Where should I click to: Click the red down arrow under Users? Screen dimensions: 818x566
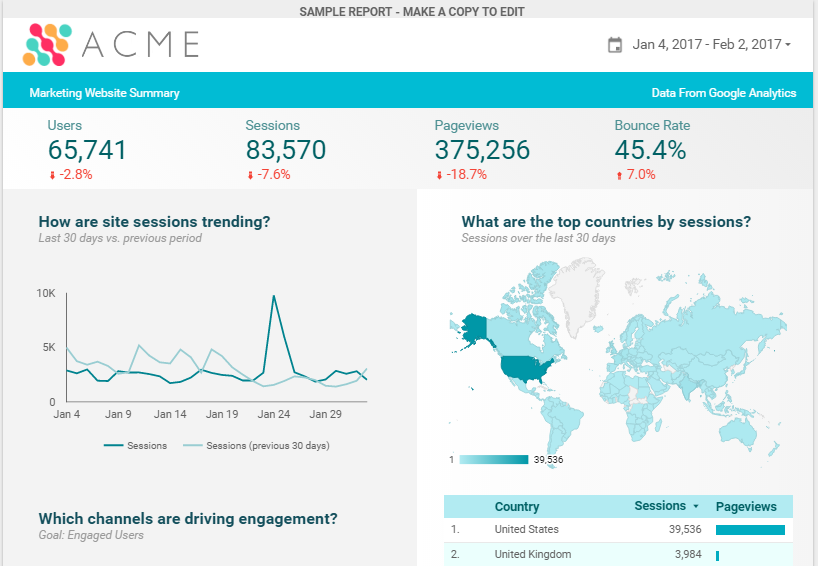[52, 175]
